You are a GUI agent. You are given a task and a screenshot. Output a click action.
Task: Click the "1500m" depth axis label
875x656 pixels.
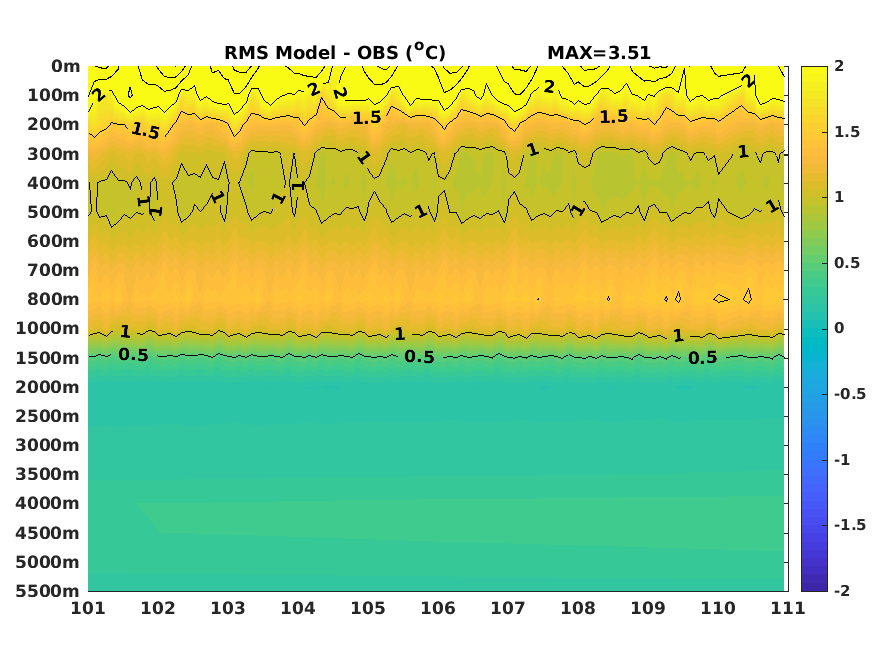pos(48,358)
